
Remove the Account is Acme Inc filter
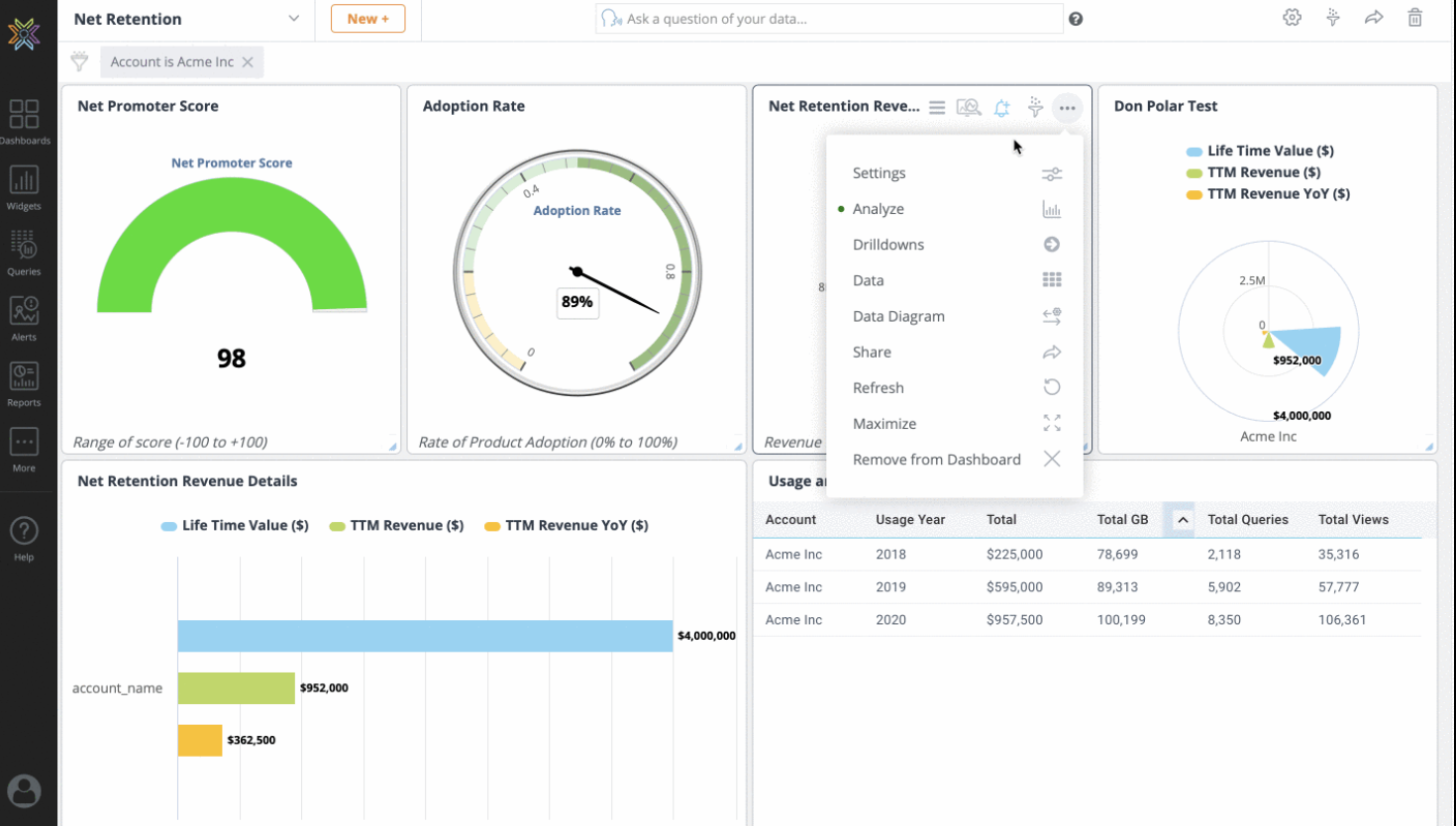tap(248, 61)
